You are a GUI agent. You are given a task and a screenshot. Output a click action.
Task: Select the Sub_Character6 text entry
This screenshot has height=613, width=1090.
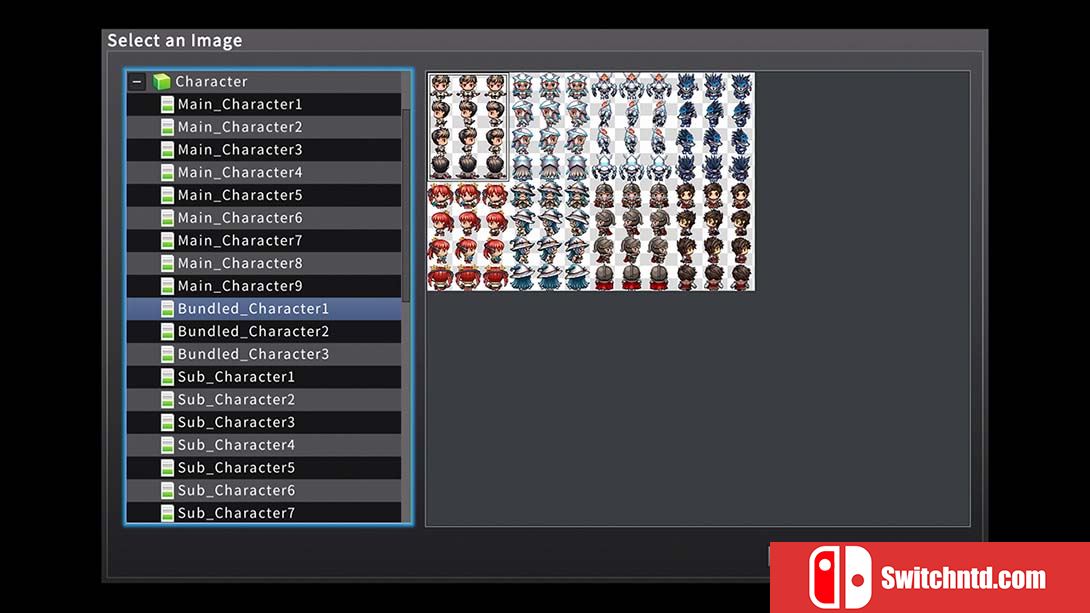point(236,491)
